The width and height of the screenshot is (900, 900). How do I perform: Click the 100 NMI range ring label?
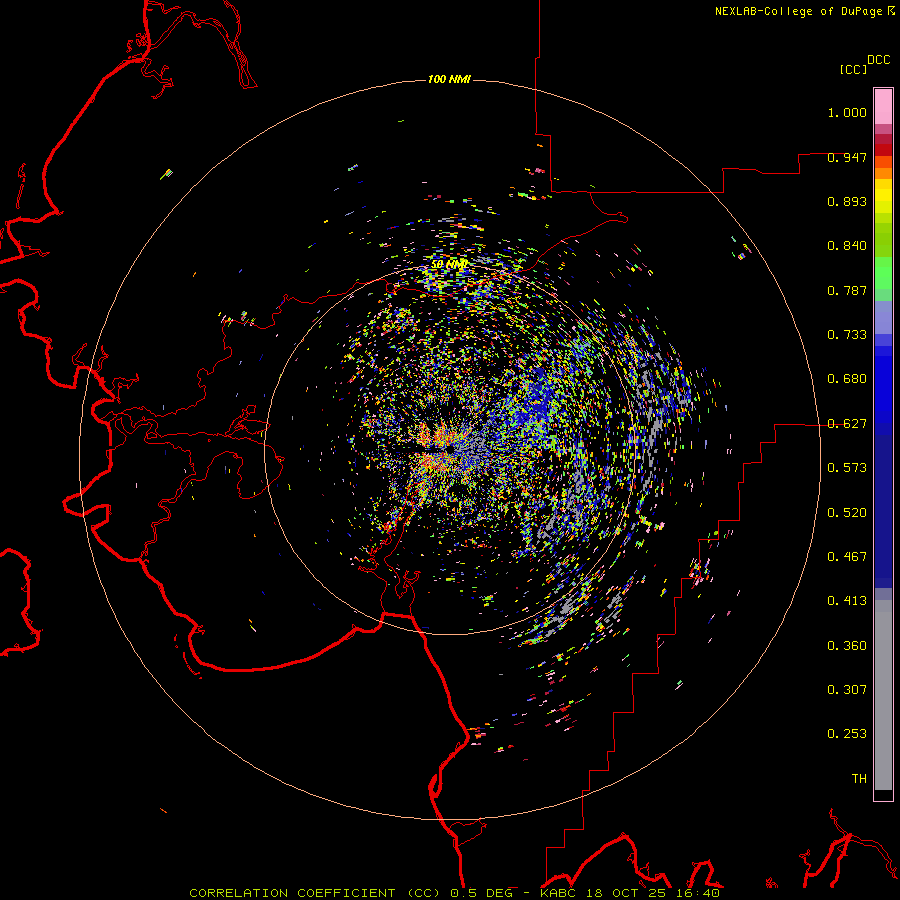point(449,79)
